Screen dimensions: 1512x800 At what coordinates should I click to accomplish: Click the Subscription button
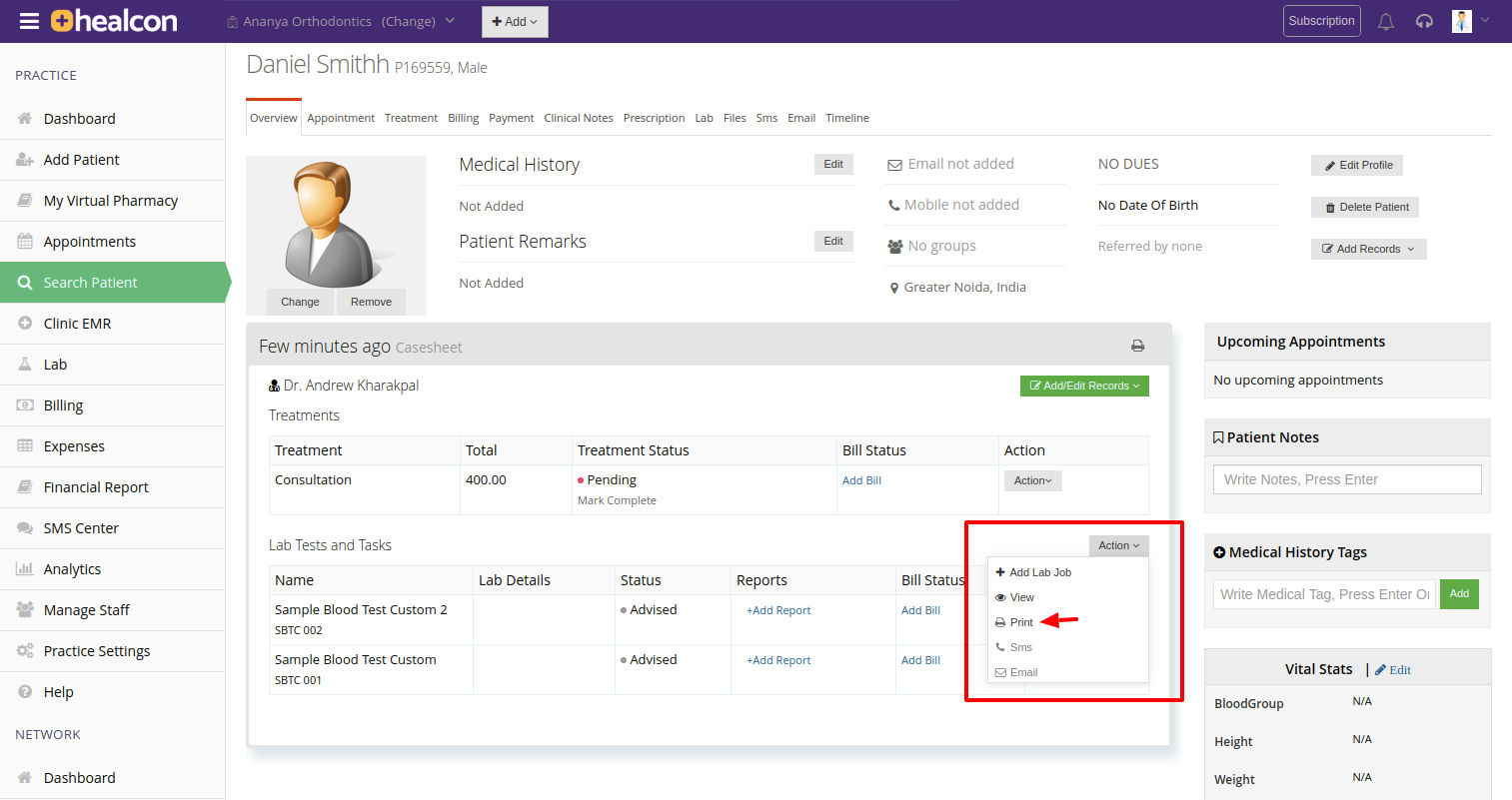(1321, 21)
